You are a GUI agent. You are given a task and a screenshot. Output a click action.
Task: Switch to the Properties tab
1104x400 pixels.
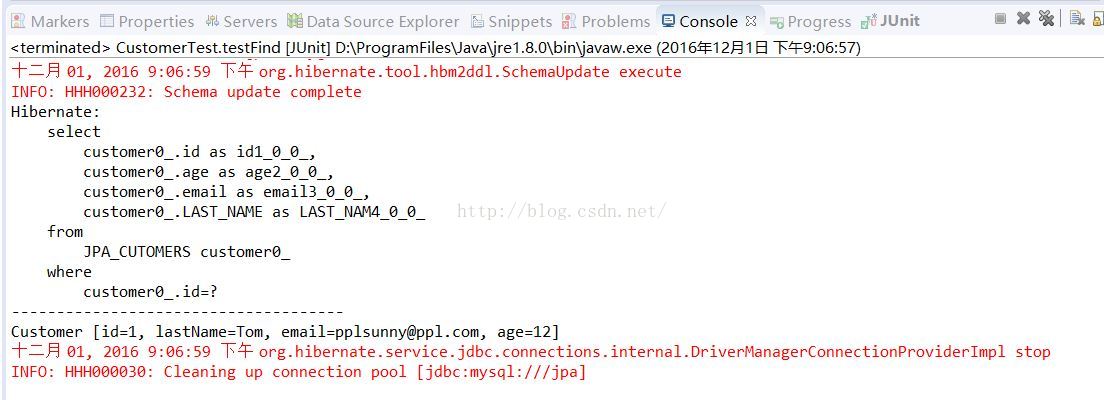point(146,21)
